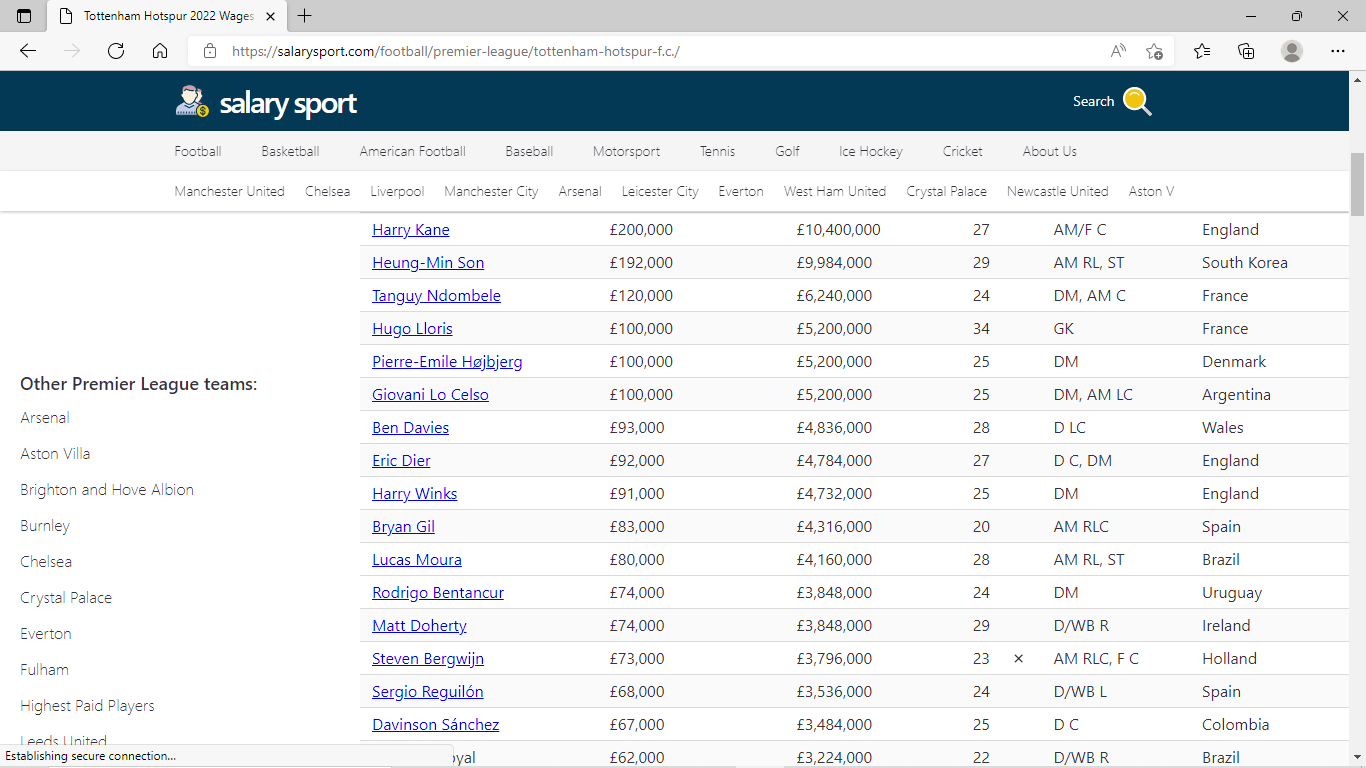
Task: Open the user profile avatar
Action: tap(1292, 51)
